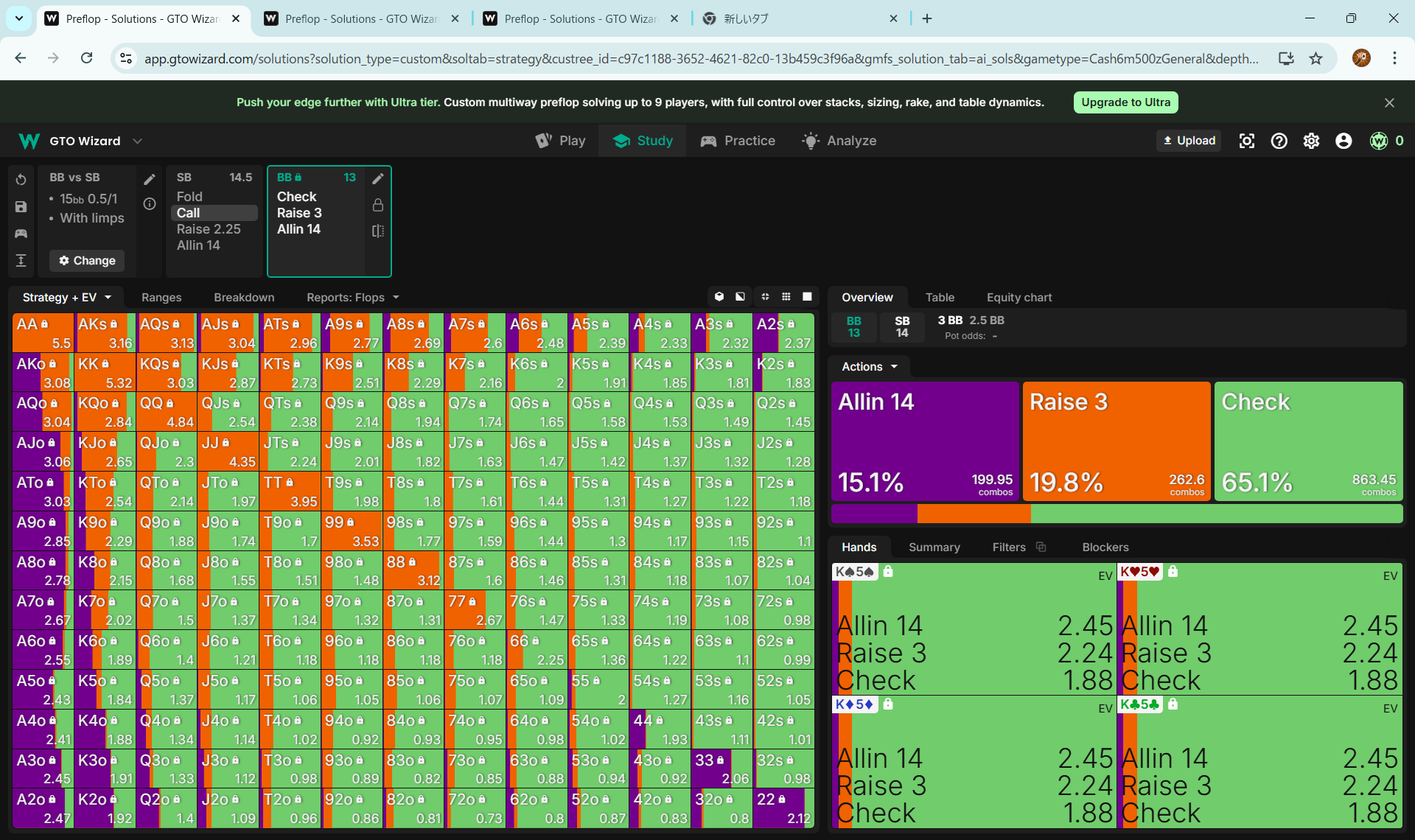Toggle the solid square full-cell view
This screenshot has height=840, width=1415.
click(807, 297)
